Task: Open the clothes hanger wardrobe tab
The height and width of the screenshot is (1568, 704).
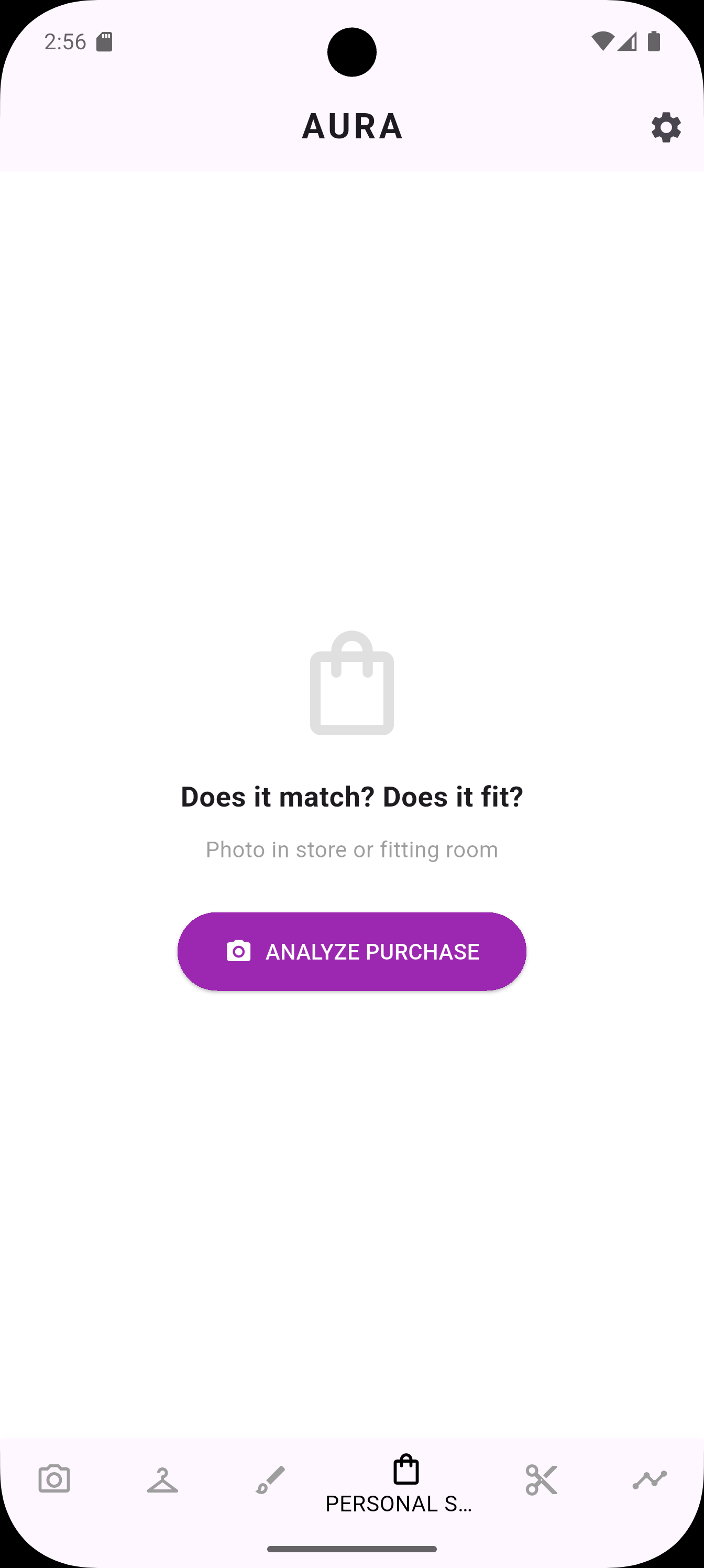Action: (x=162, y=1479)
